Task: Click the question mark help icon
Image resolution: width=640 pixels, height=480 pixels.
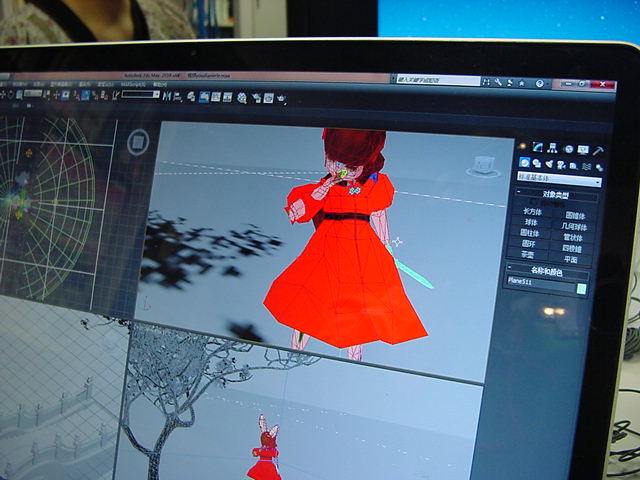Action: click(x=540, y=83)
